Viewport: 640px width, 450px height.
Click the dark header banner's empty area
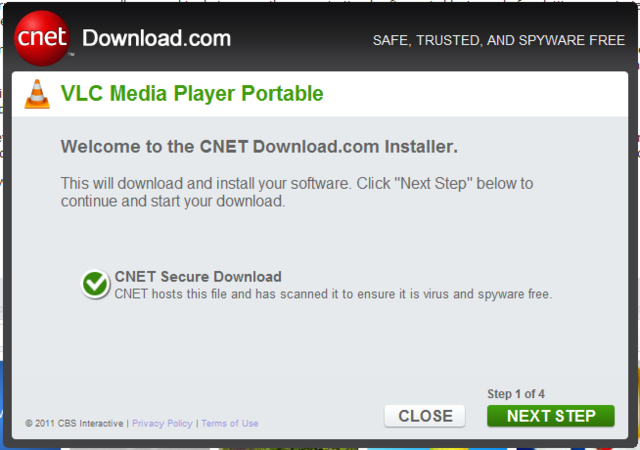click(x=300, y=40)
